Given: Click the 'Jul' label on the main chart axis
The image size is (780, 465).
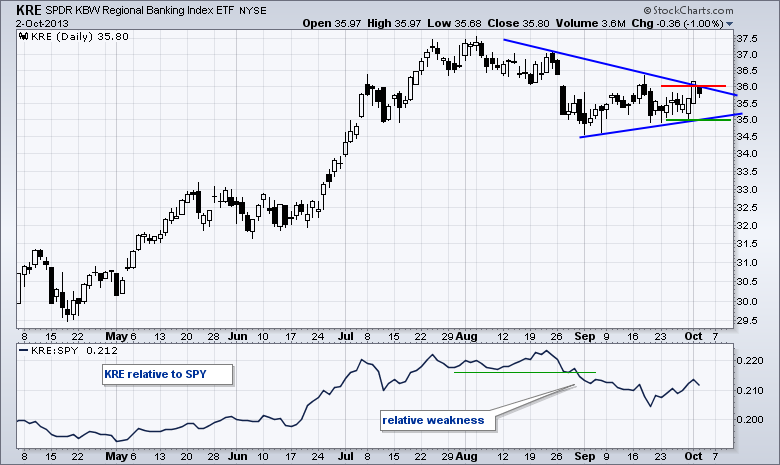Looking at the screenshot, I should (x=346, y=337).
